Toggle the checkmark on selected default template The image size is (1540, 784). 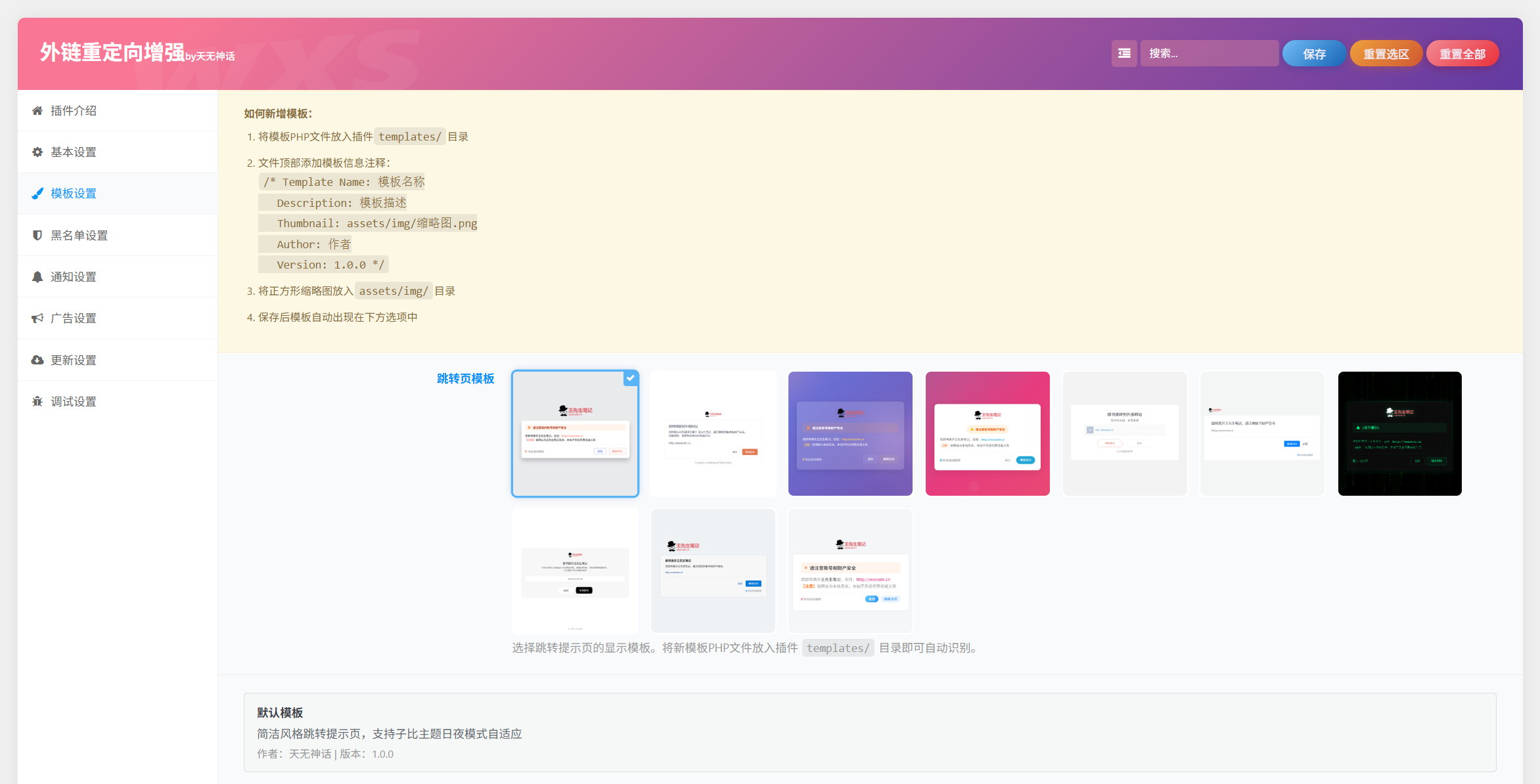pos(631,378)
